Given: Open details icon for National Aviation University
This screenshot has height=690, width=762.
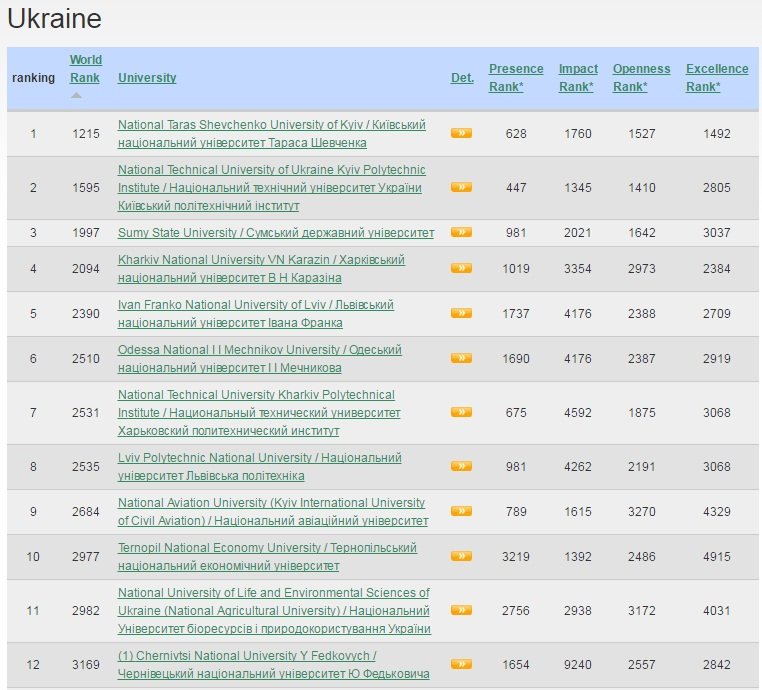Looking at the screenshot, I should click(461, 512).
